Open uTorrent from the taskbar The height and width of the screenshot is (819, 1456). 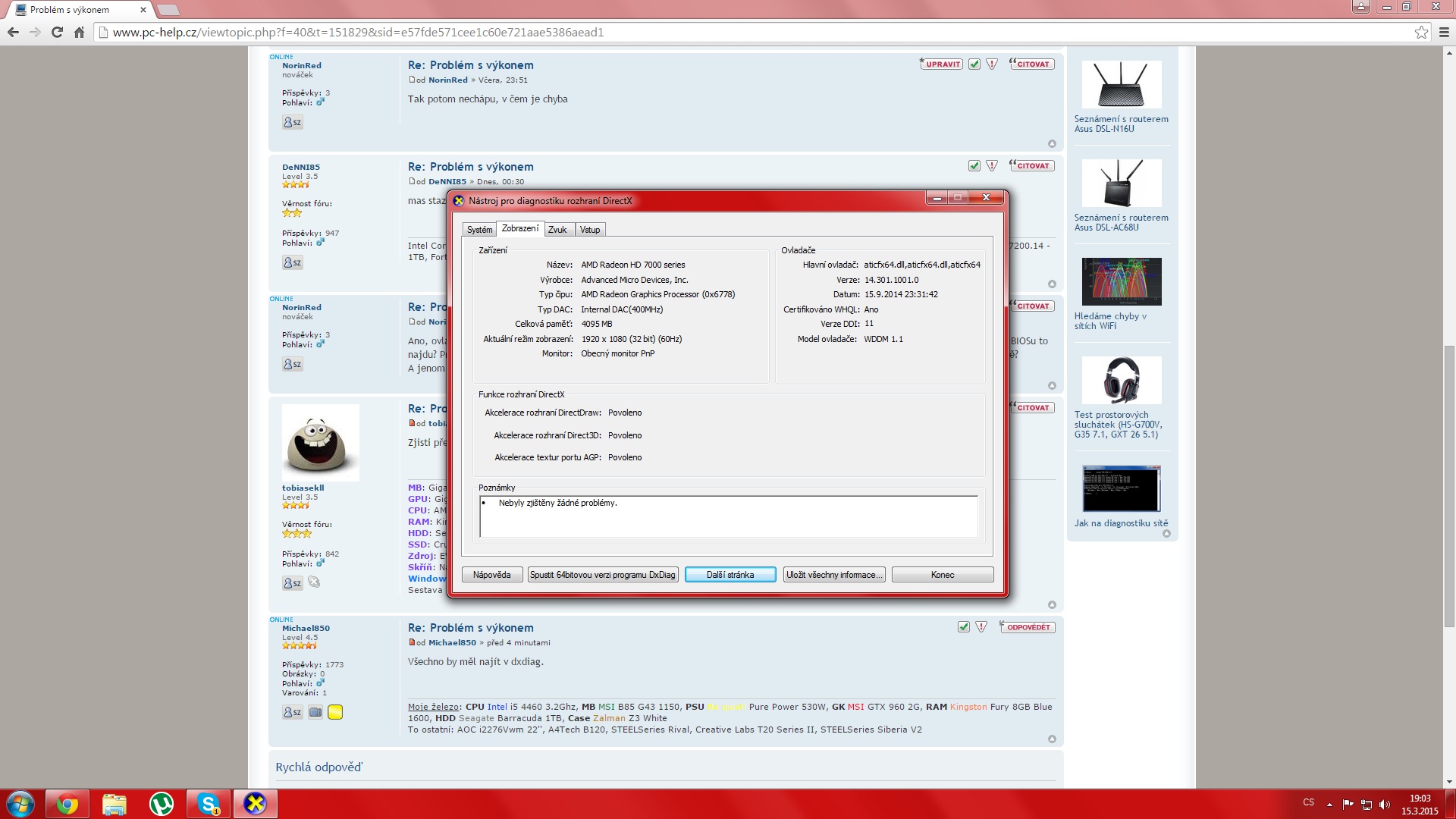point(161,804)
